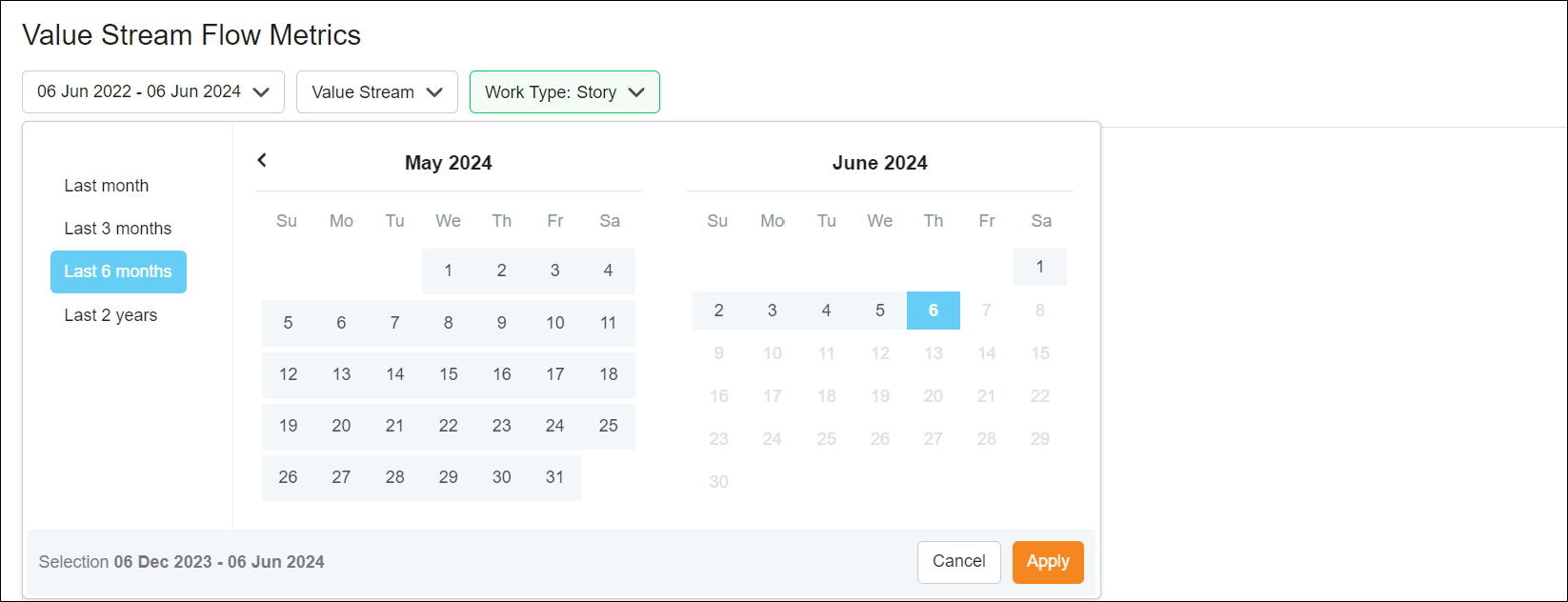
Task: Open the Work Type: Story filter
Action: (565, 92)
